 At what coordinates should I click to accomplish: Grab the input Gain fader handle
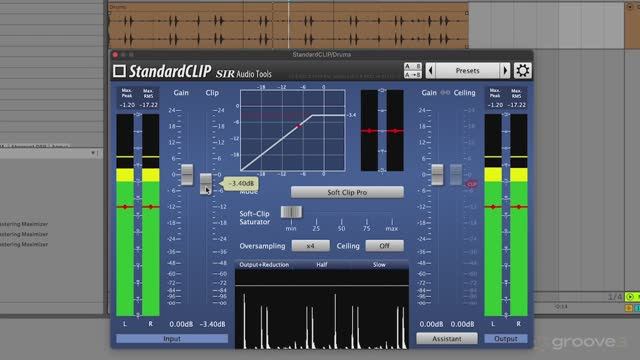click(x=187, y=175)
